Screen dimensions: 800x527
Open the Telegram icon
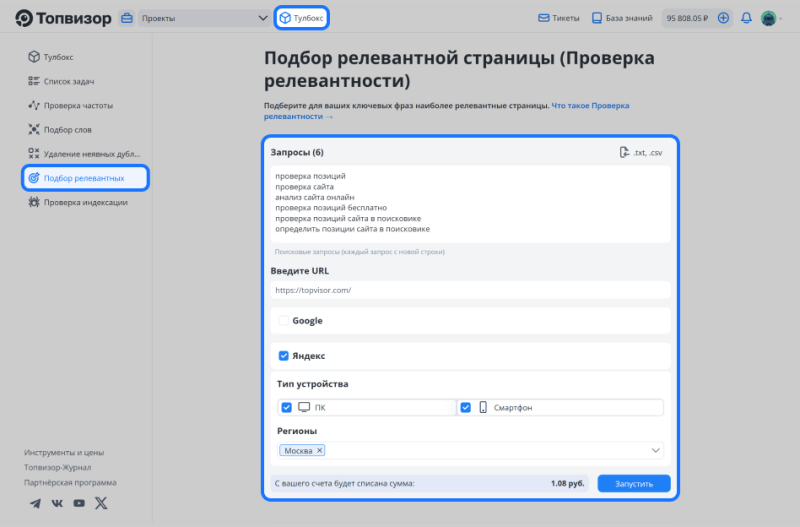pyautogui.click(x=35, y=504)
